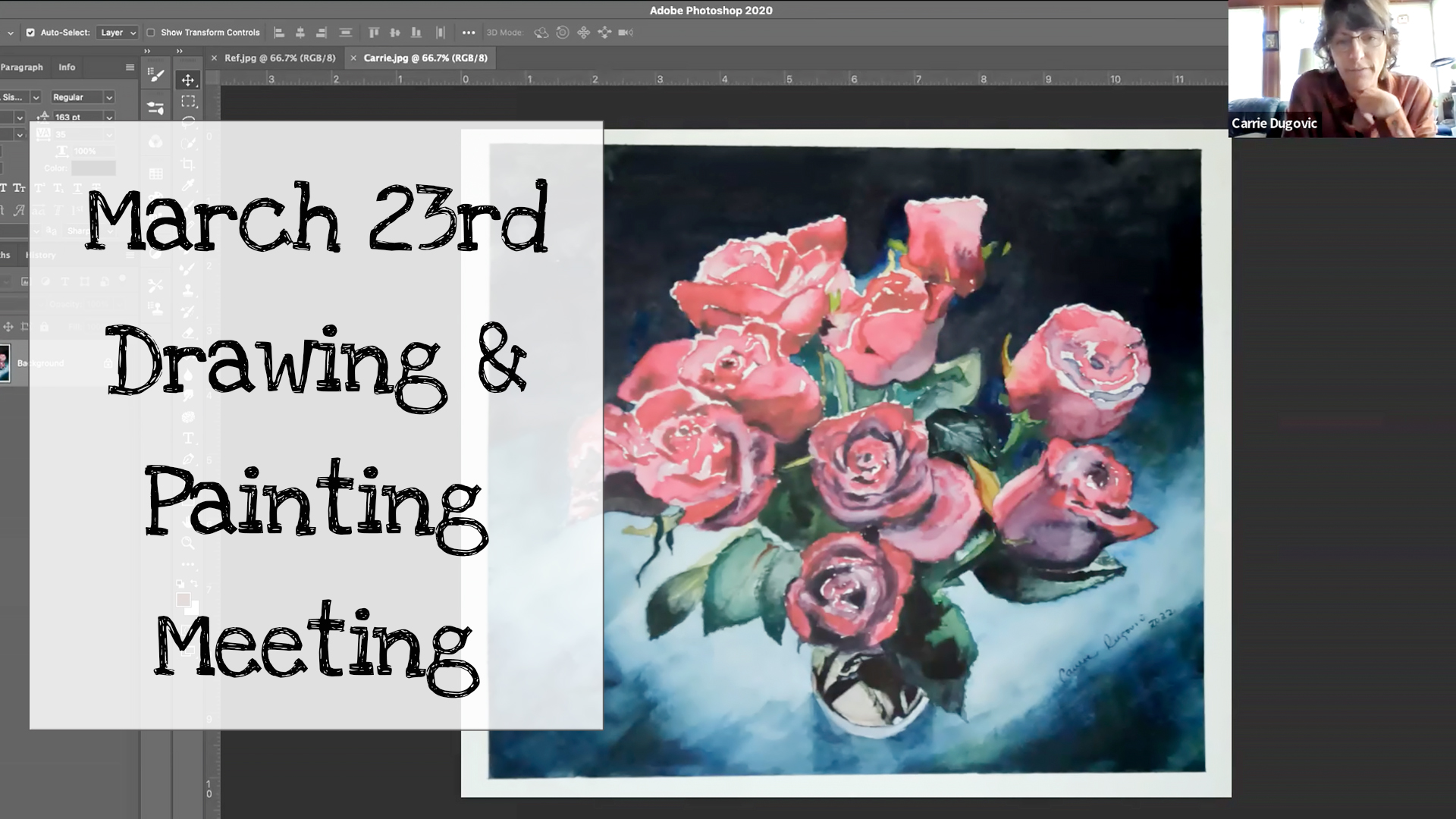Click the 3D Slide mode icon

(x=604, y=33)
